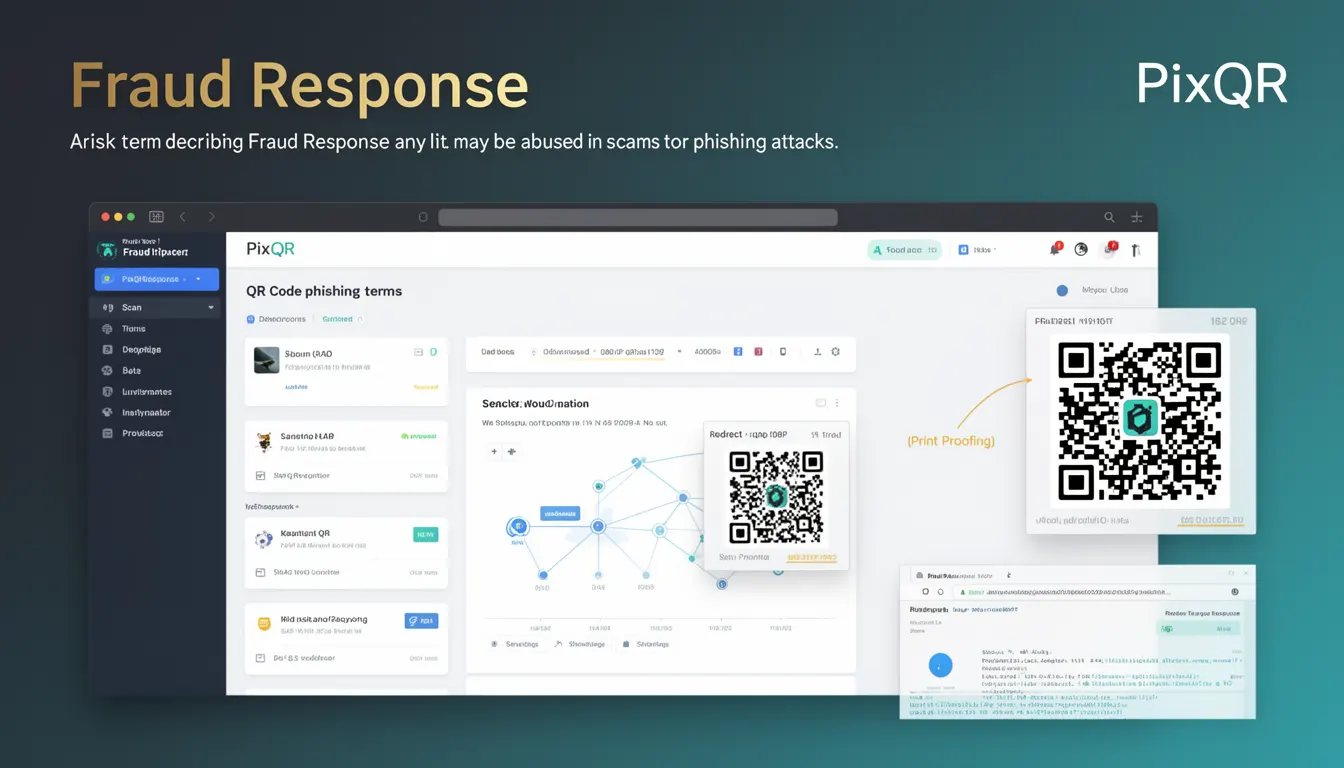
Task: Click the move icon beside the graph plus
Action: (x=512, y=452)
